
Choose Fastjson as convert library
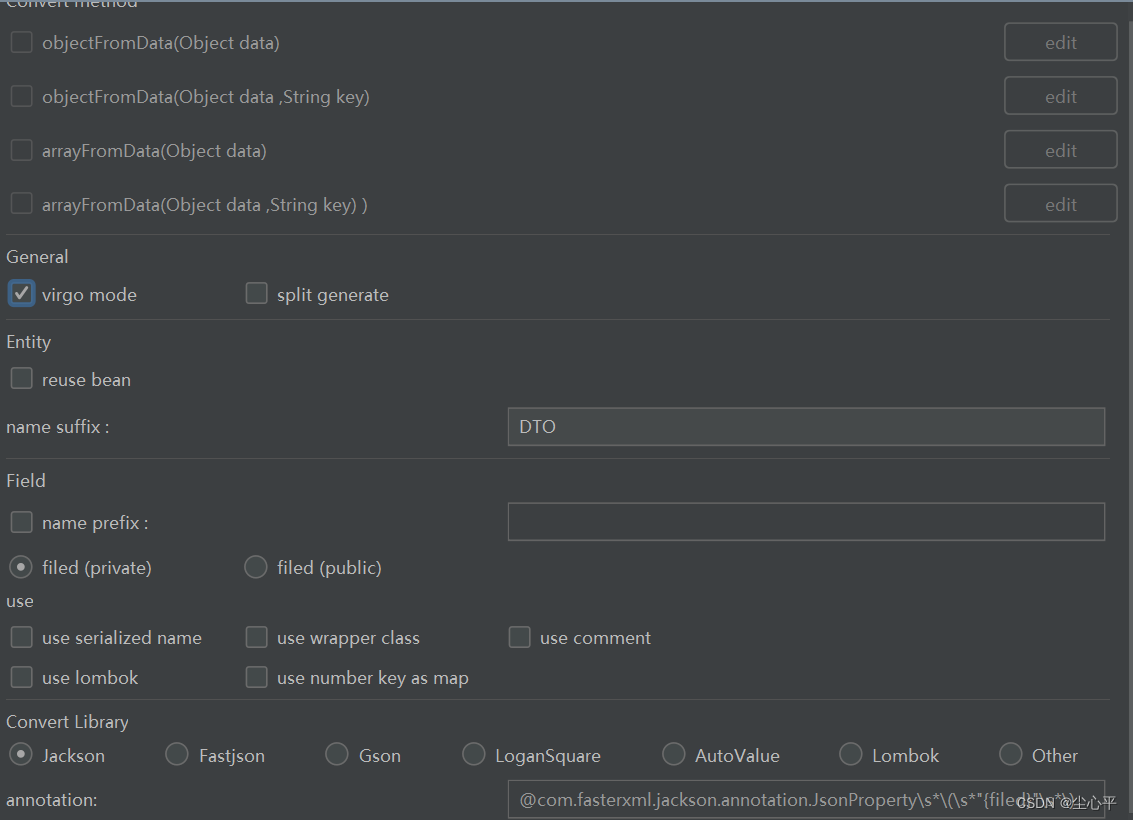176,754
